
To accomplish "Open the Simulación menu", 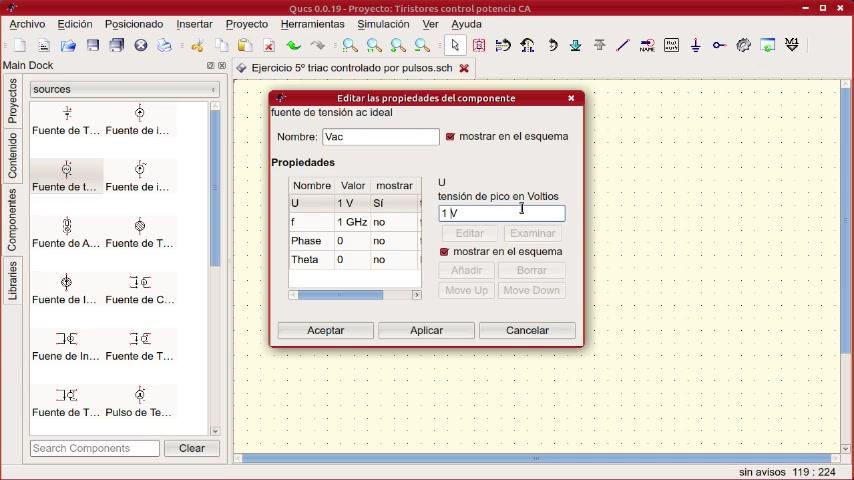I will point(382,24).
